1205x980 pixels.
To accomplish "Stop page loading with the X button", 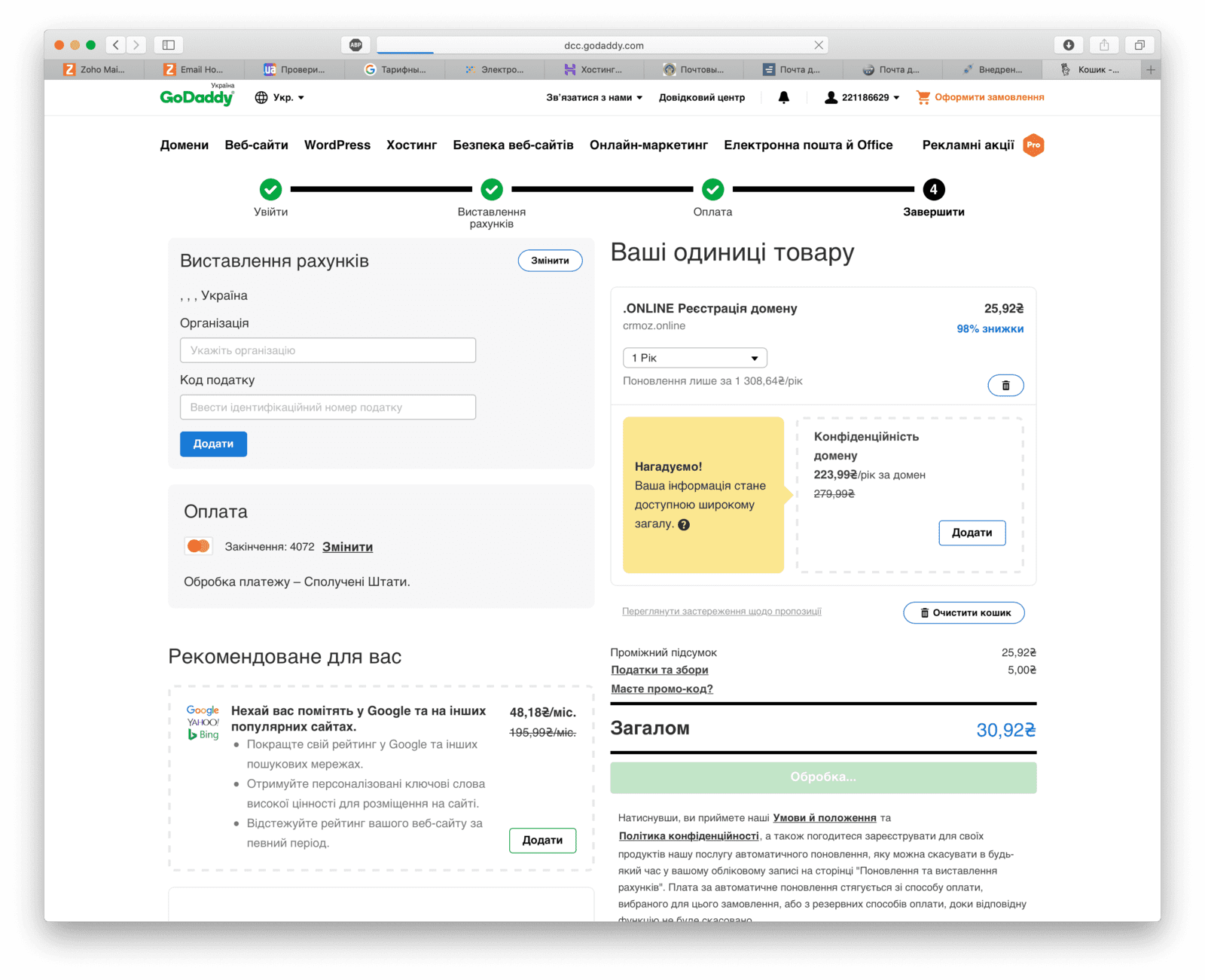I will pyautogui.click(x=819, y=45).
